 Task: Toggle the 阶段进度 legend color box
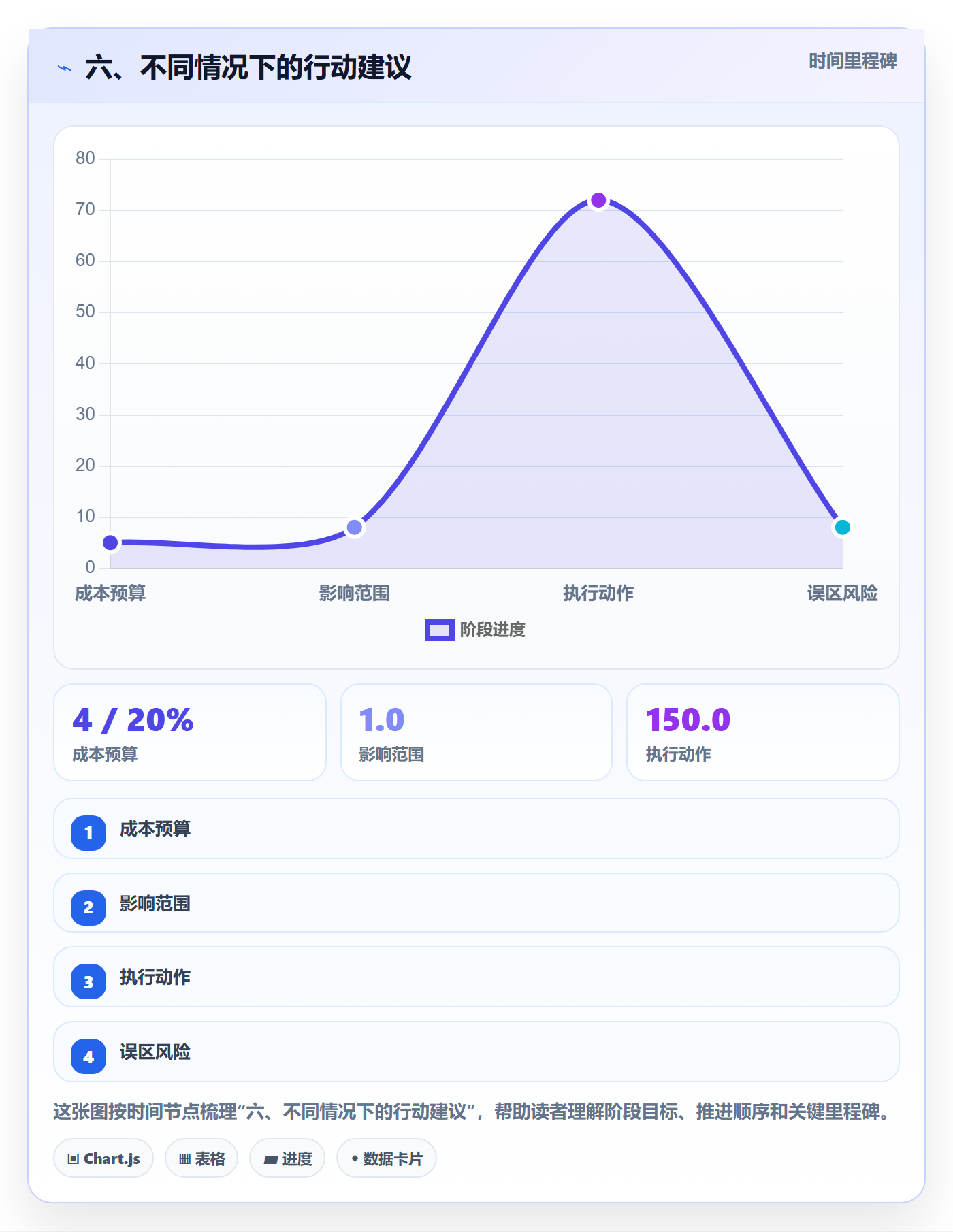click(x=439, y=630)
